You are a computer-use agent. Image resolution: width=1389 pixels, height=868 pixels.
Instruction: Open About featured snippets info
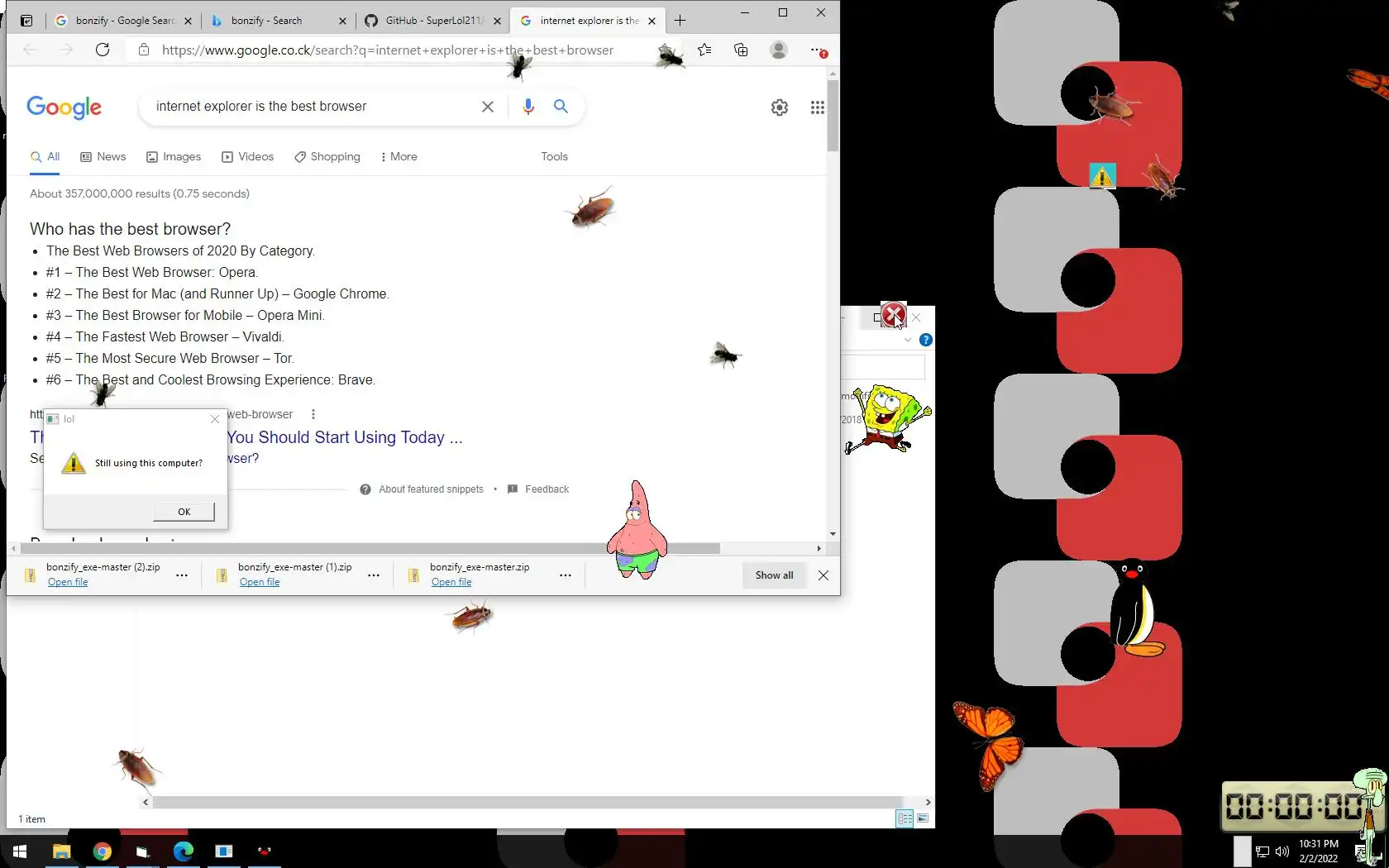[422, 489]
